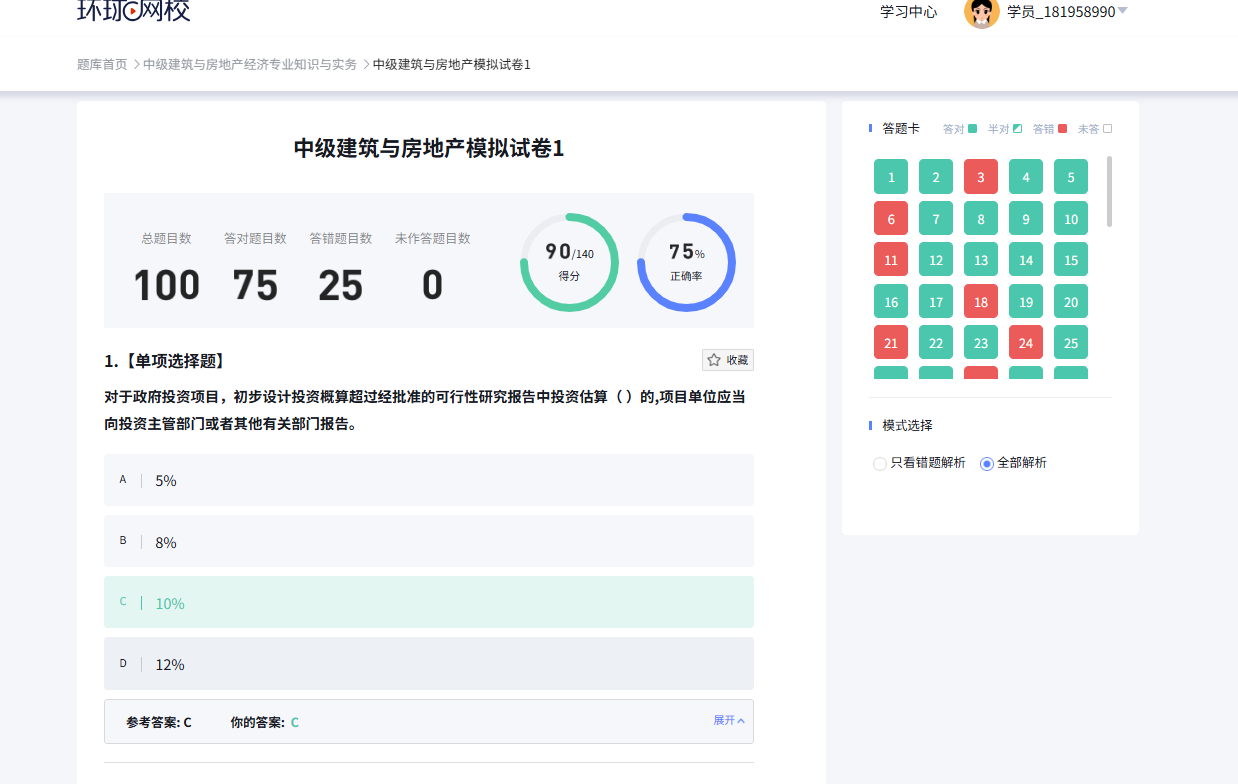Toggle the 展开 answer explanation expander
This screenshot has width=1238, height=784.
point(728,720)
